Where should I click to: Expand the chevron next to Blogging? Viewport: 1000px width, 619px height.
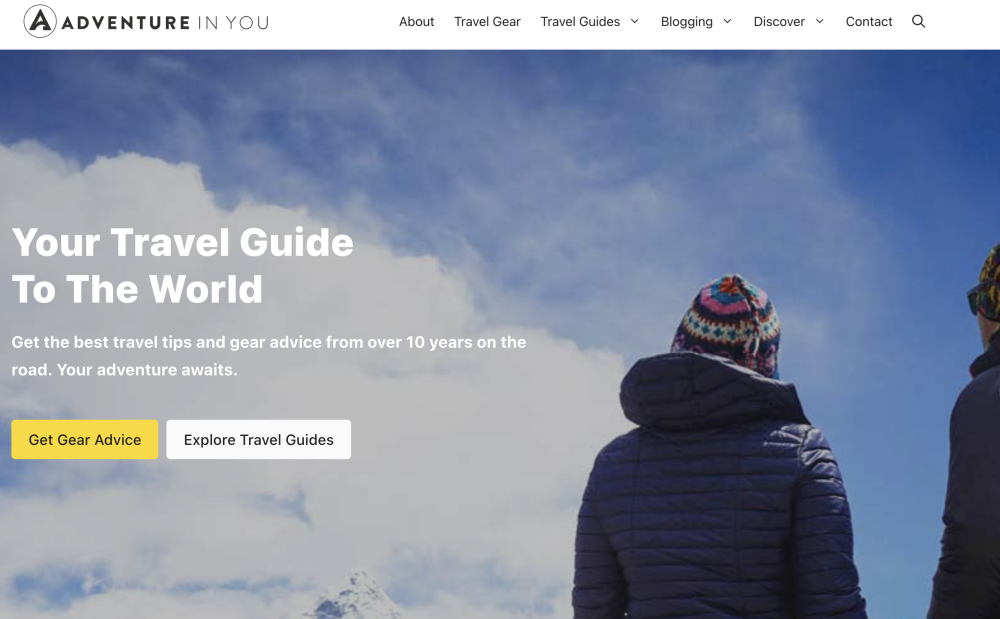[727, 21]
